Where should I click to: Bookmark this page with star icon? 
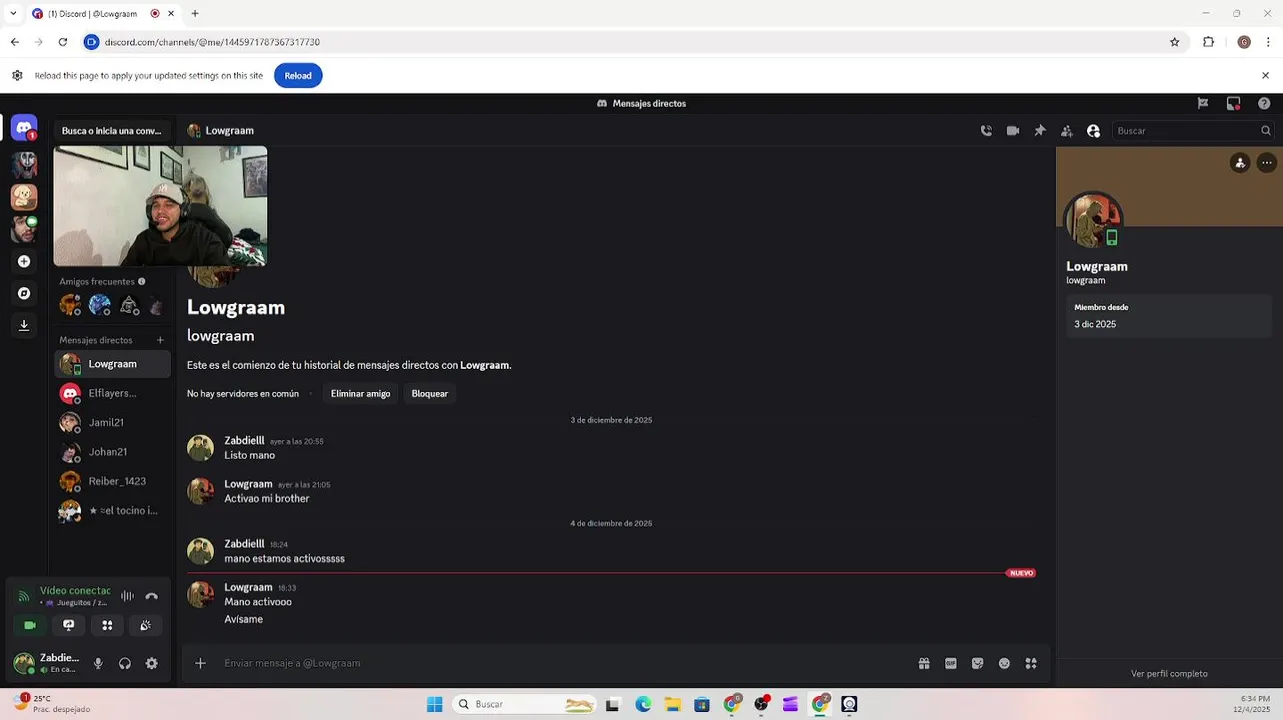[x=1175, y=42]
